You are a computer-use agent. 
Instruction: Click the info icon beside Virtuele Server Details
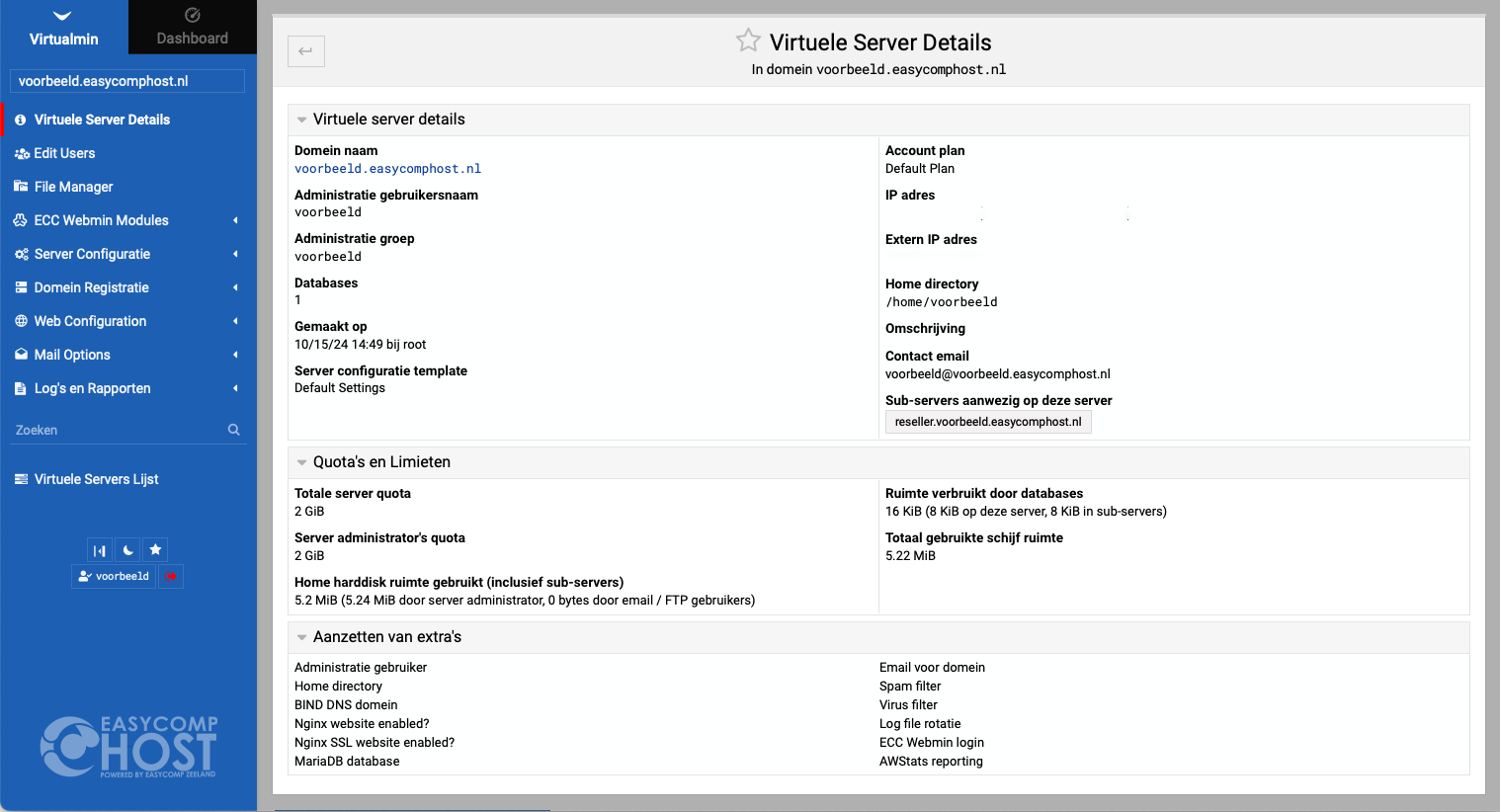[x=21, y=120]
